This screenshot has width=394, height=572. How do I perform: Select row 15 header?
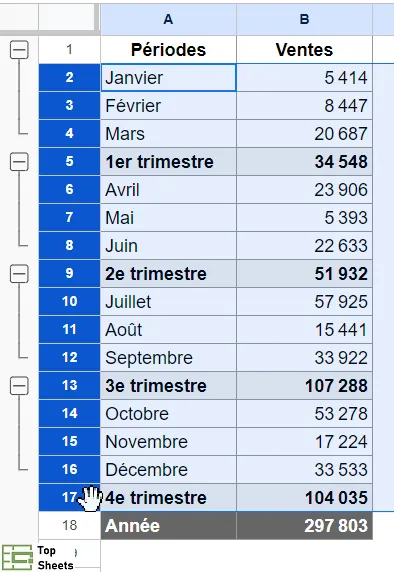coord(69,442)
